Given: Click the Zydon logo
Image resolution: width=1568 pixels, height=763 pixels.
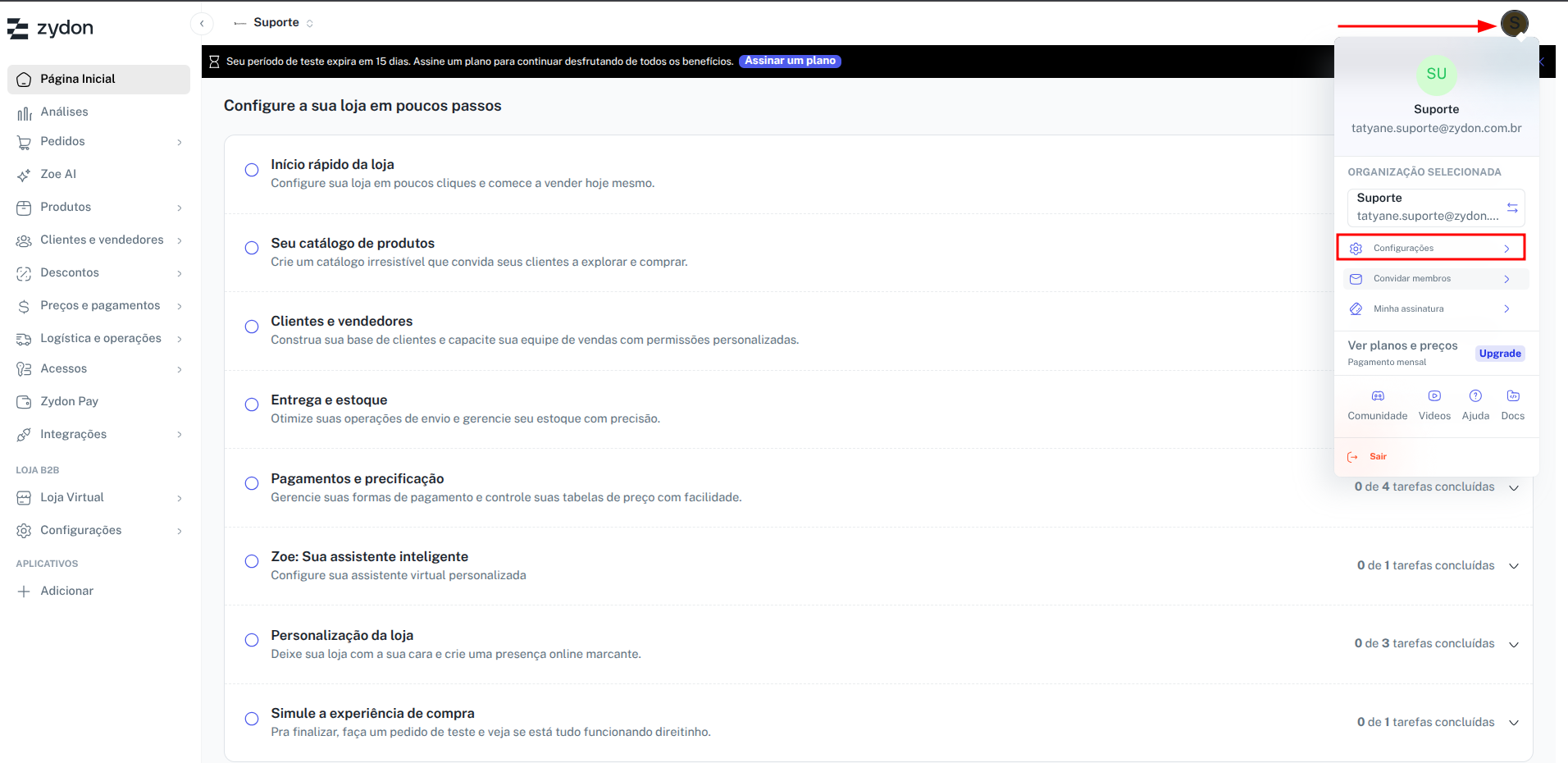Looking at the screenshot, I should pyautogui.click(x=50, y=28).
